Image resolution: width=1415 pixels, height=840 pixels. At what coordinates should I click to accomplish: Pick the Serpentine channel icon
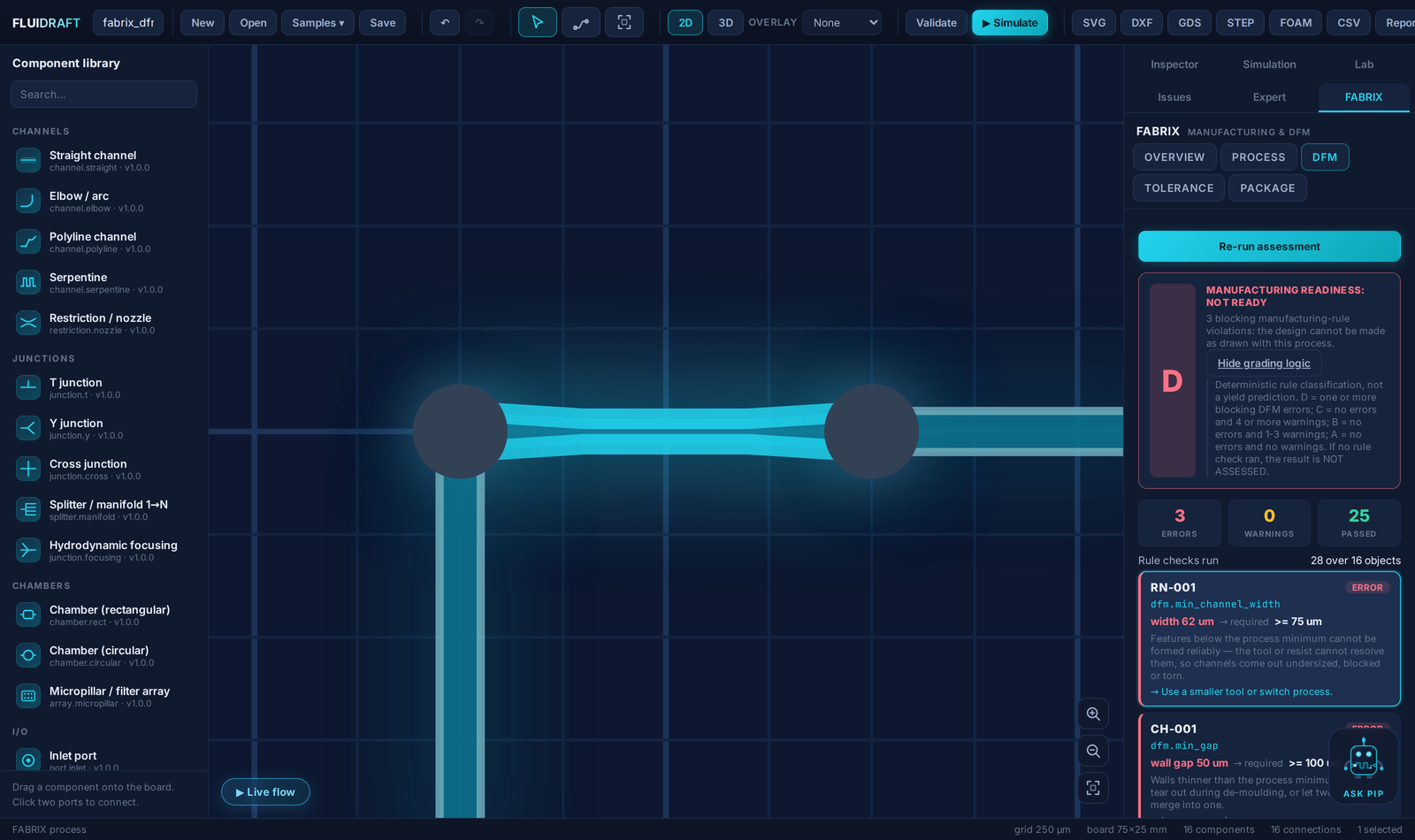(x=28, y=282)
